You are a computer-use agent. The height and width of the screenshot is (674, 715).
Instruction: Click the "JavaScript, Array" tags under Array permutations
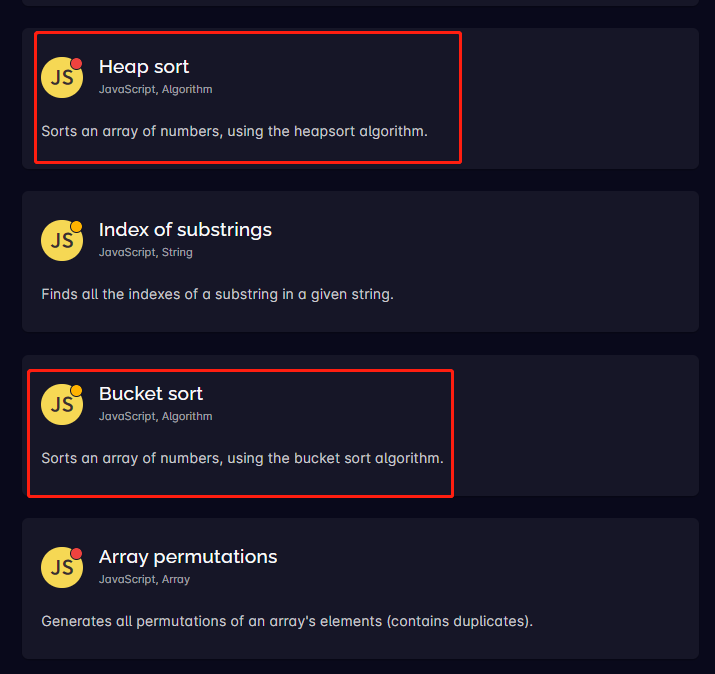tap(144, 580)
